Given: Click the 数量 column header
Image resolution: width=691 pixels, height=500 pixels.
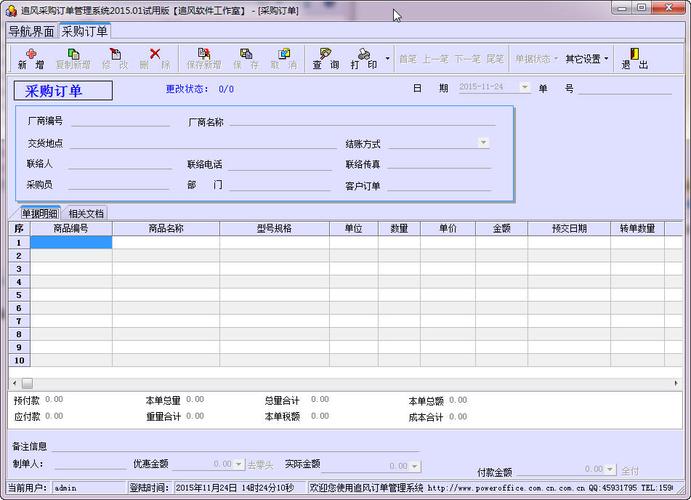Looking at the screenshot, I should [399, 228].
